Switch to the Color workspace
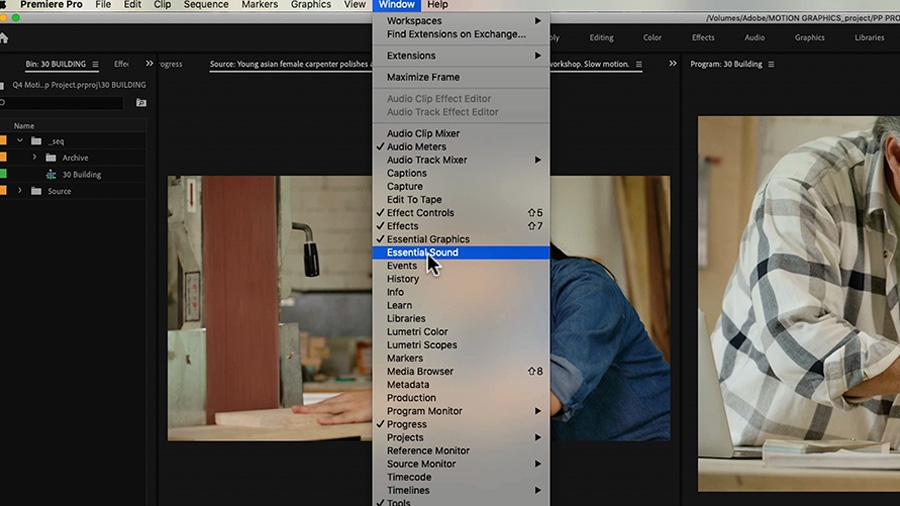900x506 pixels. pos(652,38)
